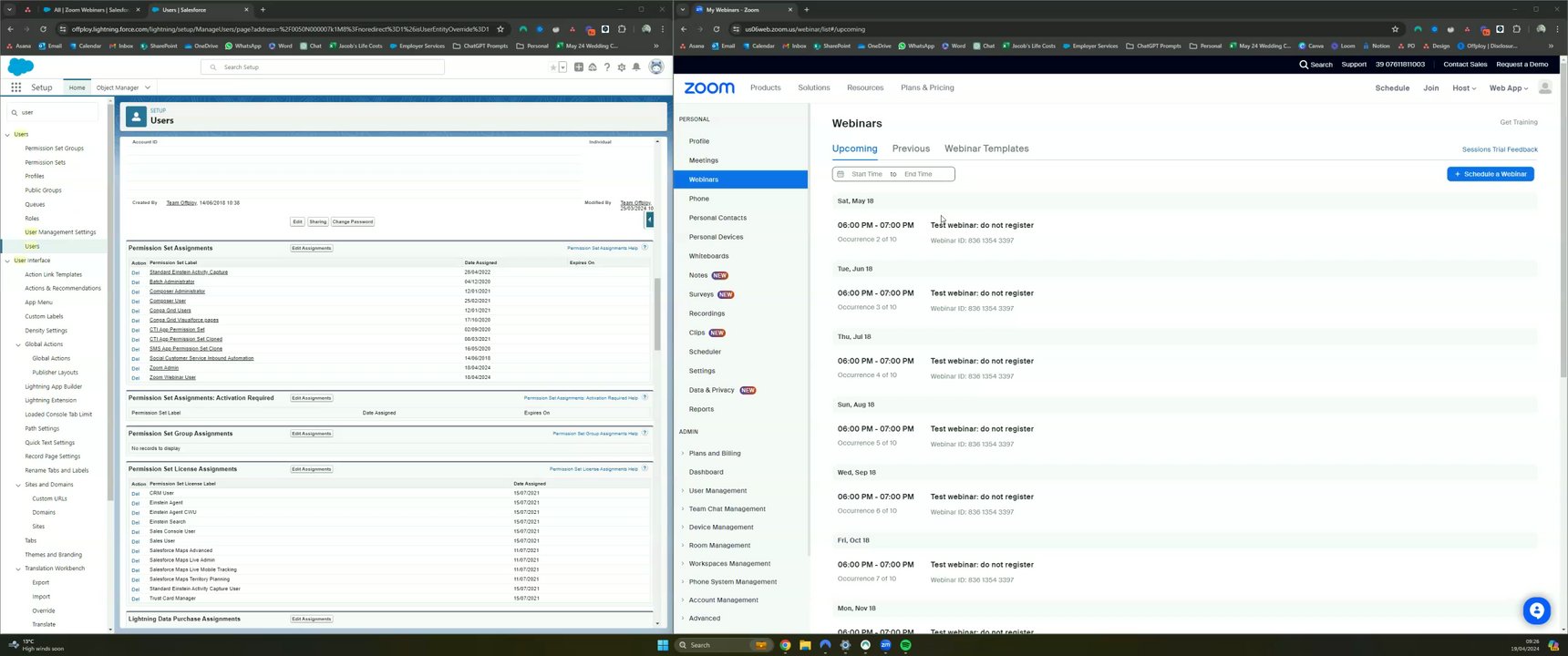
Task: Open the Zoom Webinar User permission set link
Action: [x=172, y=377]
